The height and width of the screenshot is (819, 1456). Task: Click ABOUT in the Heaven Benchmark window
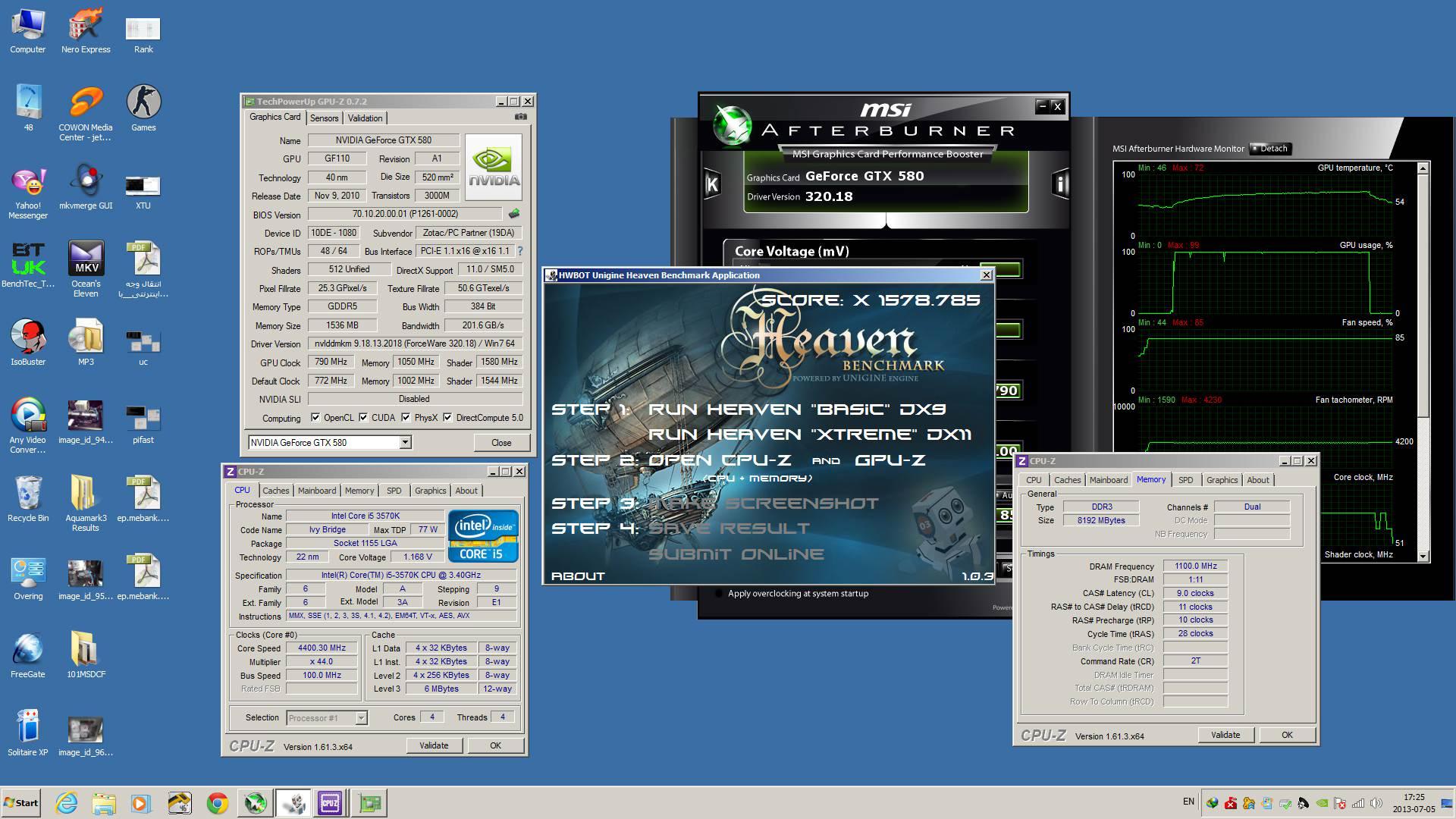[x=578, y=576]
